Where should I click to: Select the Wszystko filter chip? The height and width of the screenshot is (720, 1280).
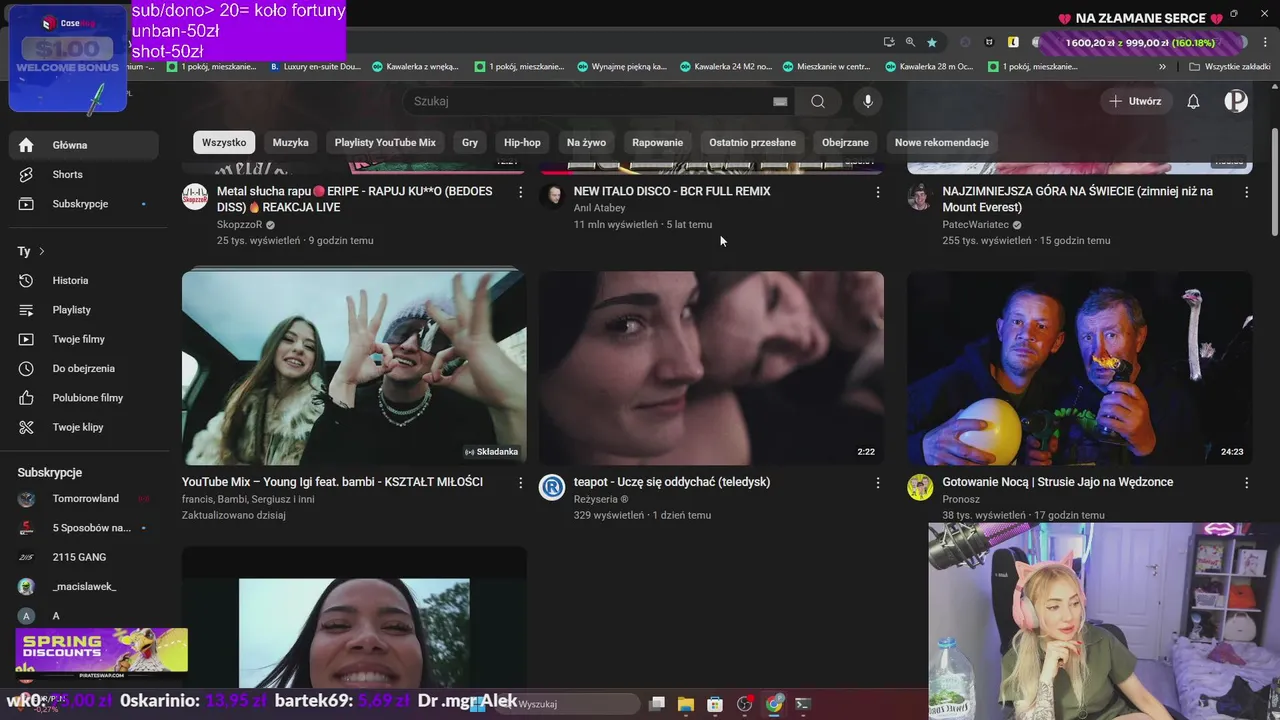(x=224, y=142)
